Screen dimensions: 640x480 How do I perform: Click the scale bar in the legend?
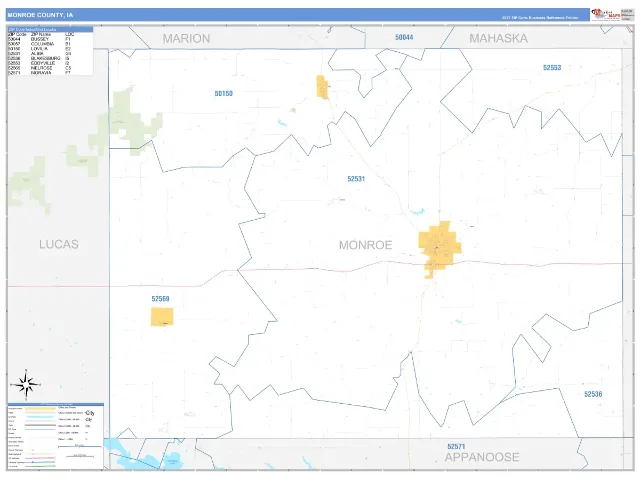point(80,447)
